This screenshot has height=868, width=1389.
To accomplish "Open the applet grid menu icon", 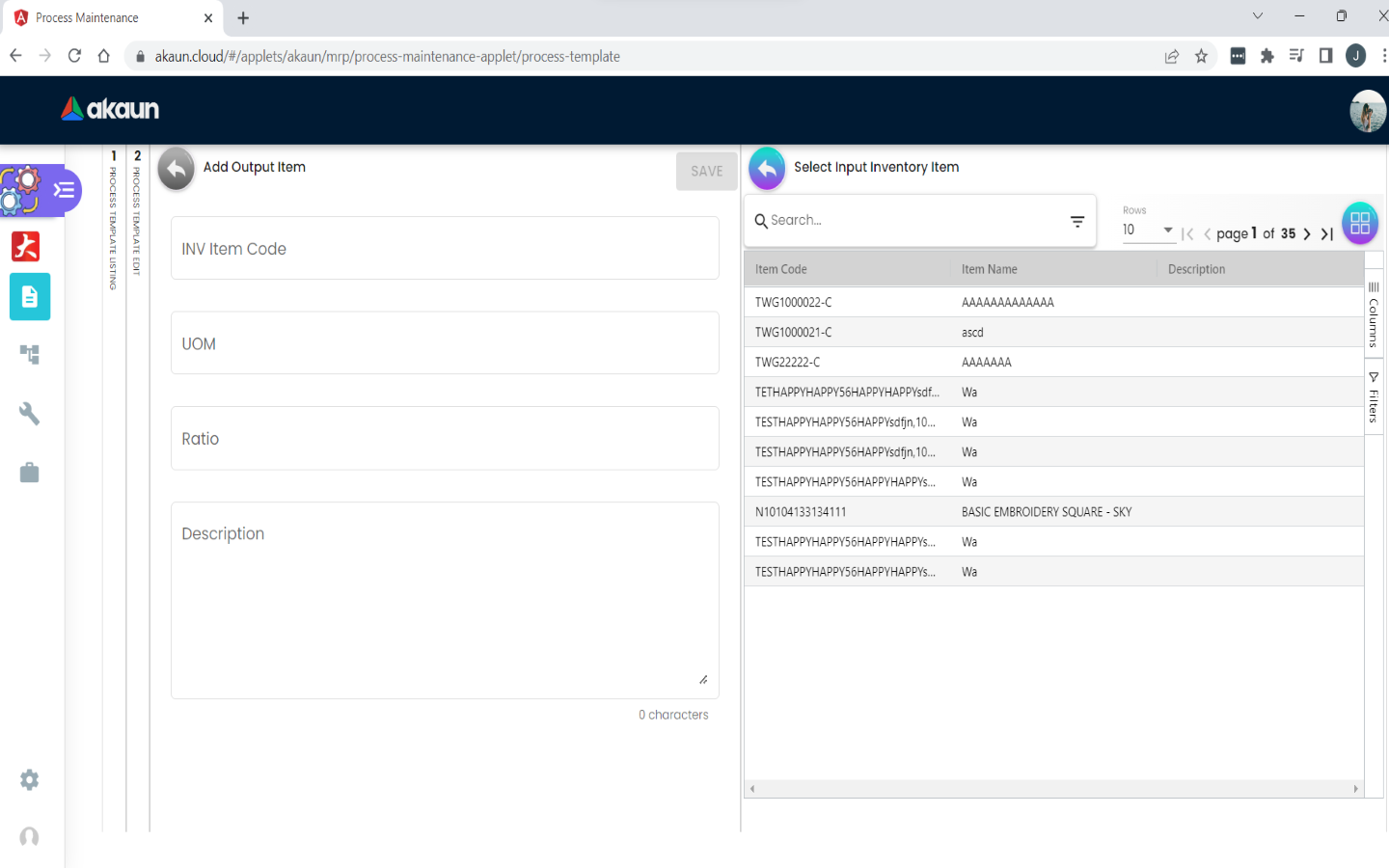I will [1359, 223].
